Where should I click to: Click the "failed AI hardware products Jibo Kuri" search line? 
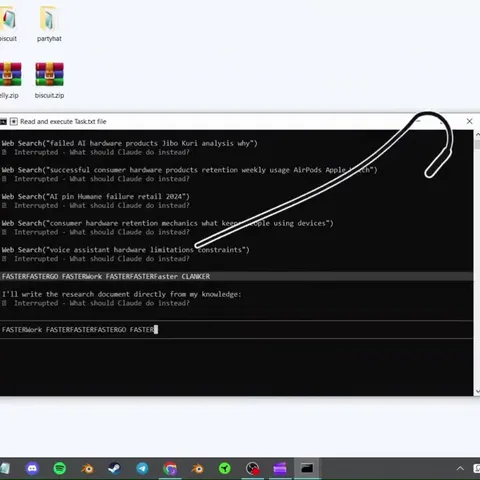[x=129, y=143]
